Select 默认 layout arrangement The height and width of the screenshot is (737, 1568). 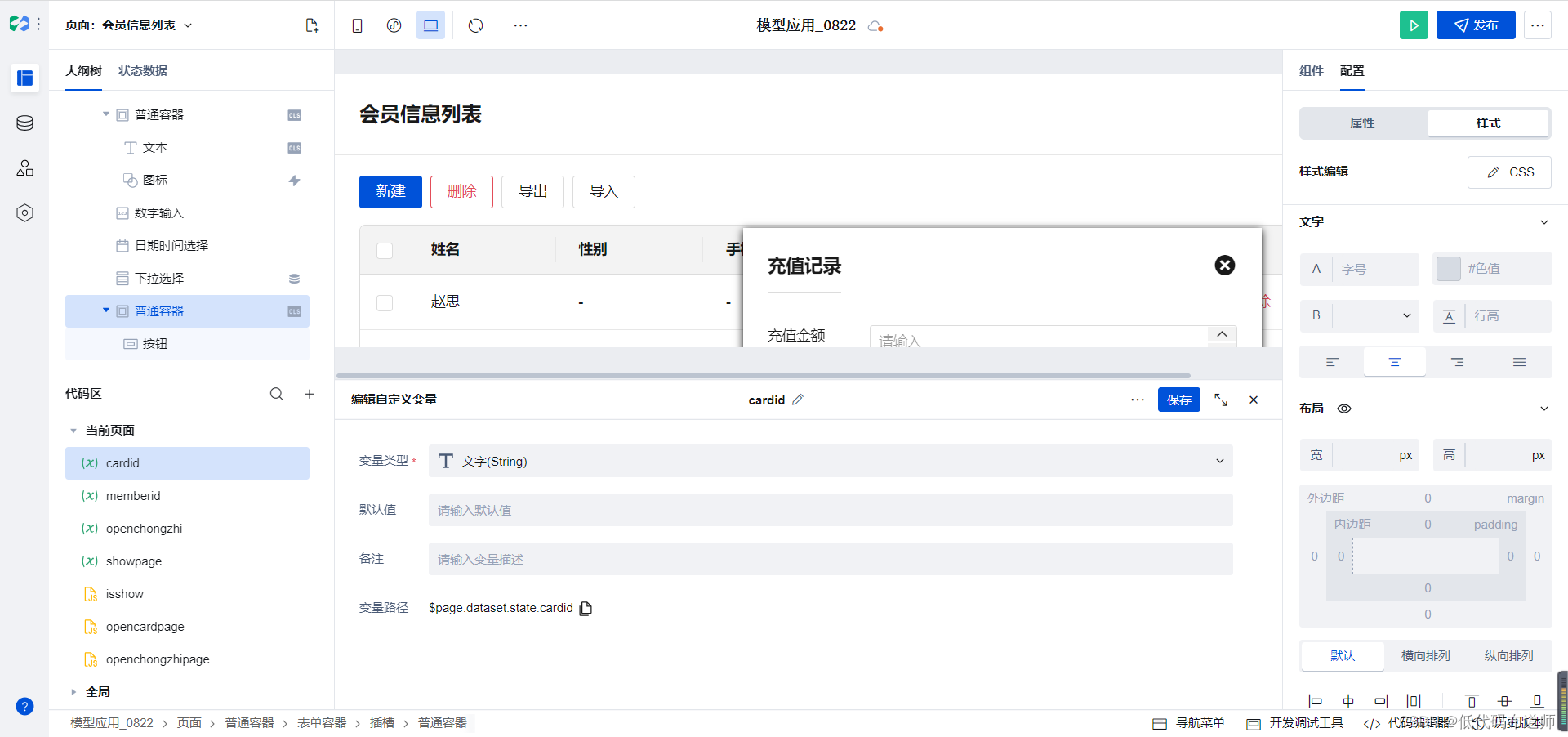[1343, 656]
